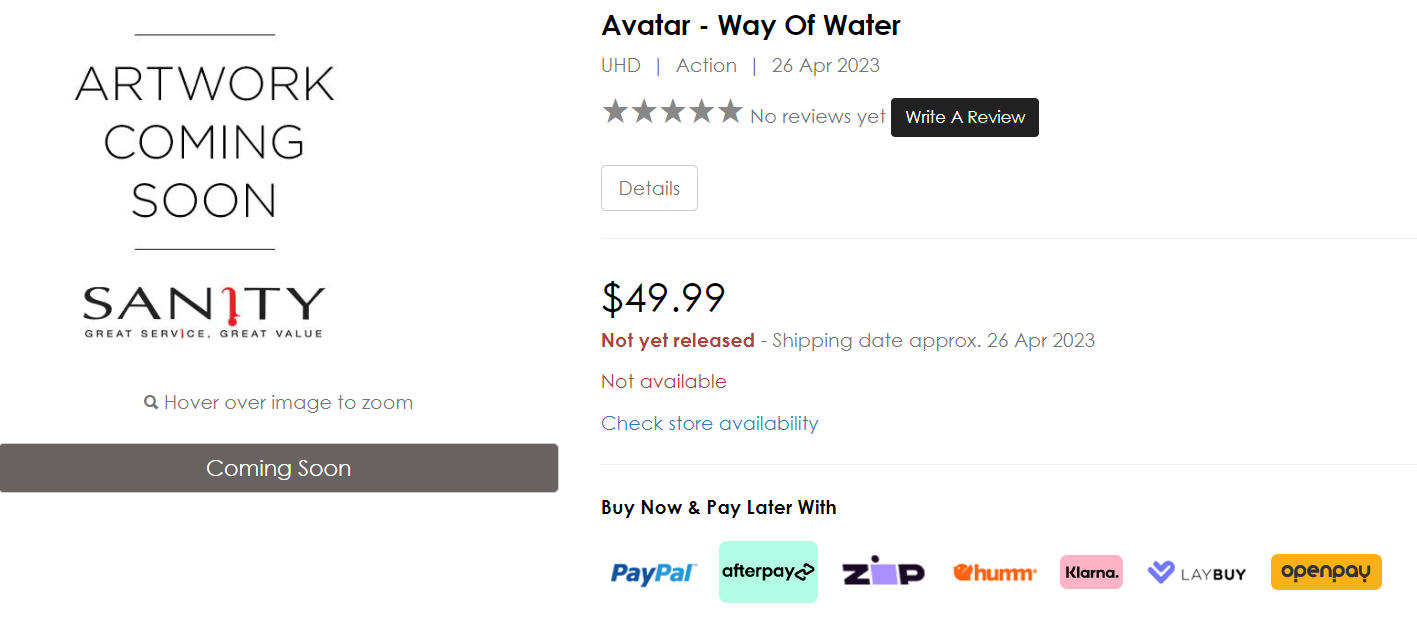Click the third star in rating row
Screen dimensions: 1417x619
[x=672, y=112]
